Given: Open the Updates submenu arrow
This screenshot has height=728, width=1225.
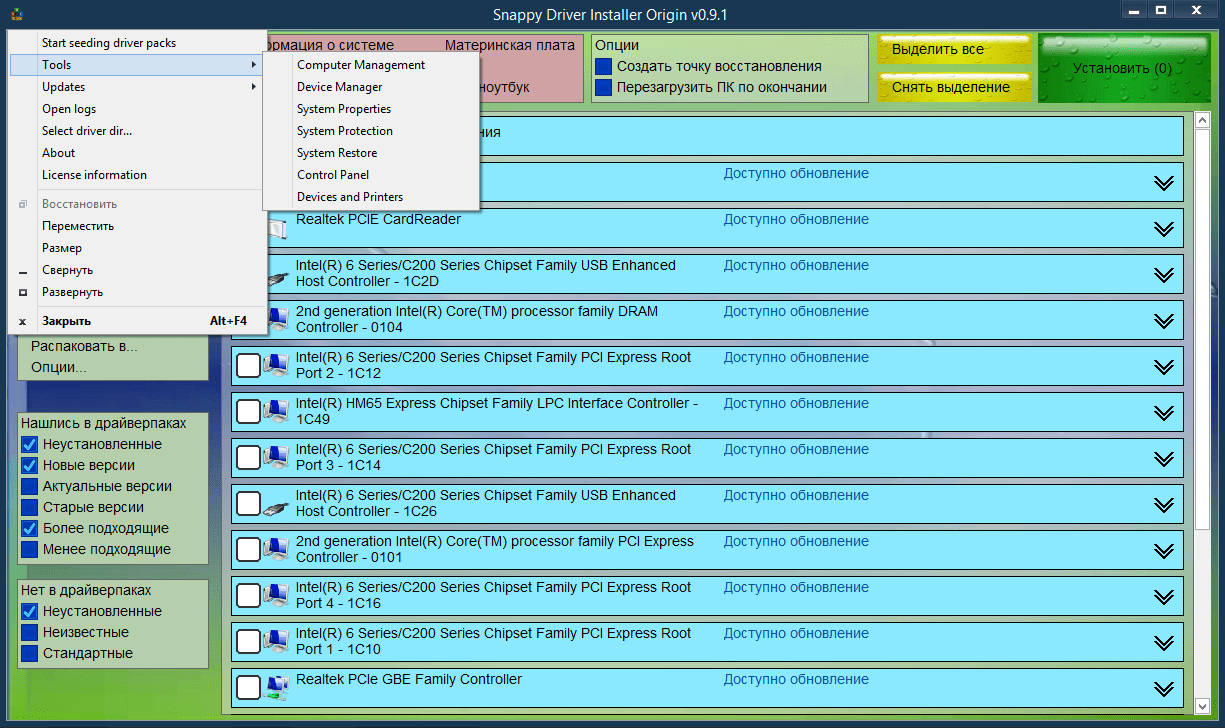Looking at the screenshot, I should [x=254, y=87].
